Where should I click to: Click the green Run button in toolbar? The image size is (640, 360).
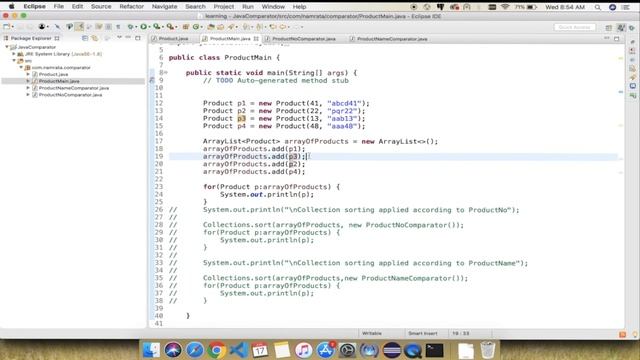144,27
